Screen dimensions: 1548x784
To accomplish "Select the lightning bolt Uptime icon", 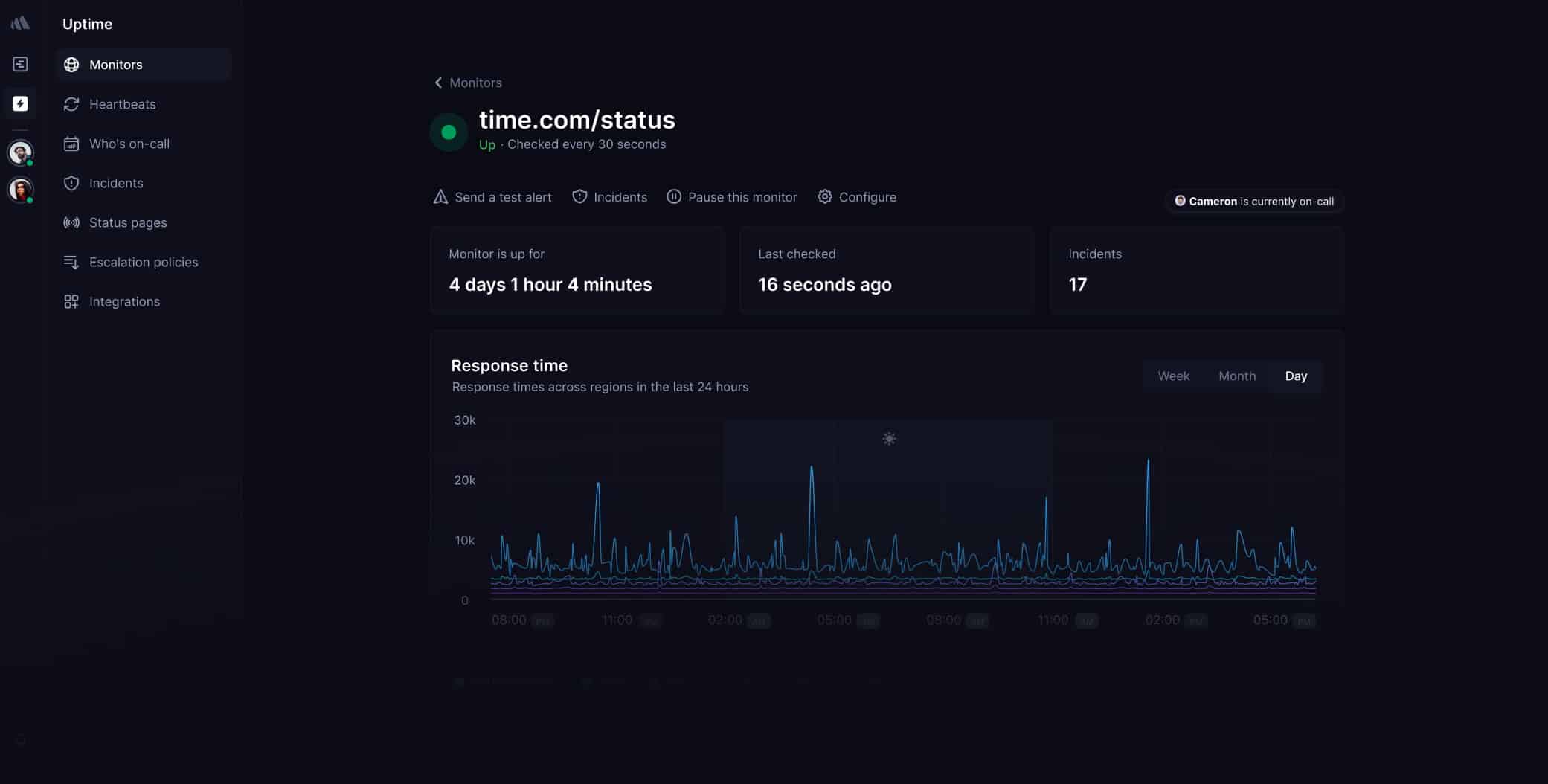I will pyautogui.click(x=20, y=103).
